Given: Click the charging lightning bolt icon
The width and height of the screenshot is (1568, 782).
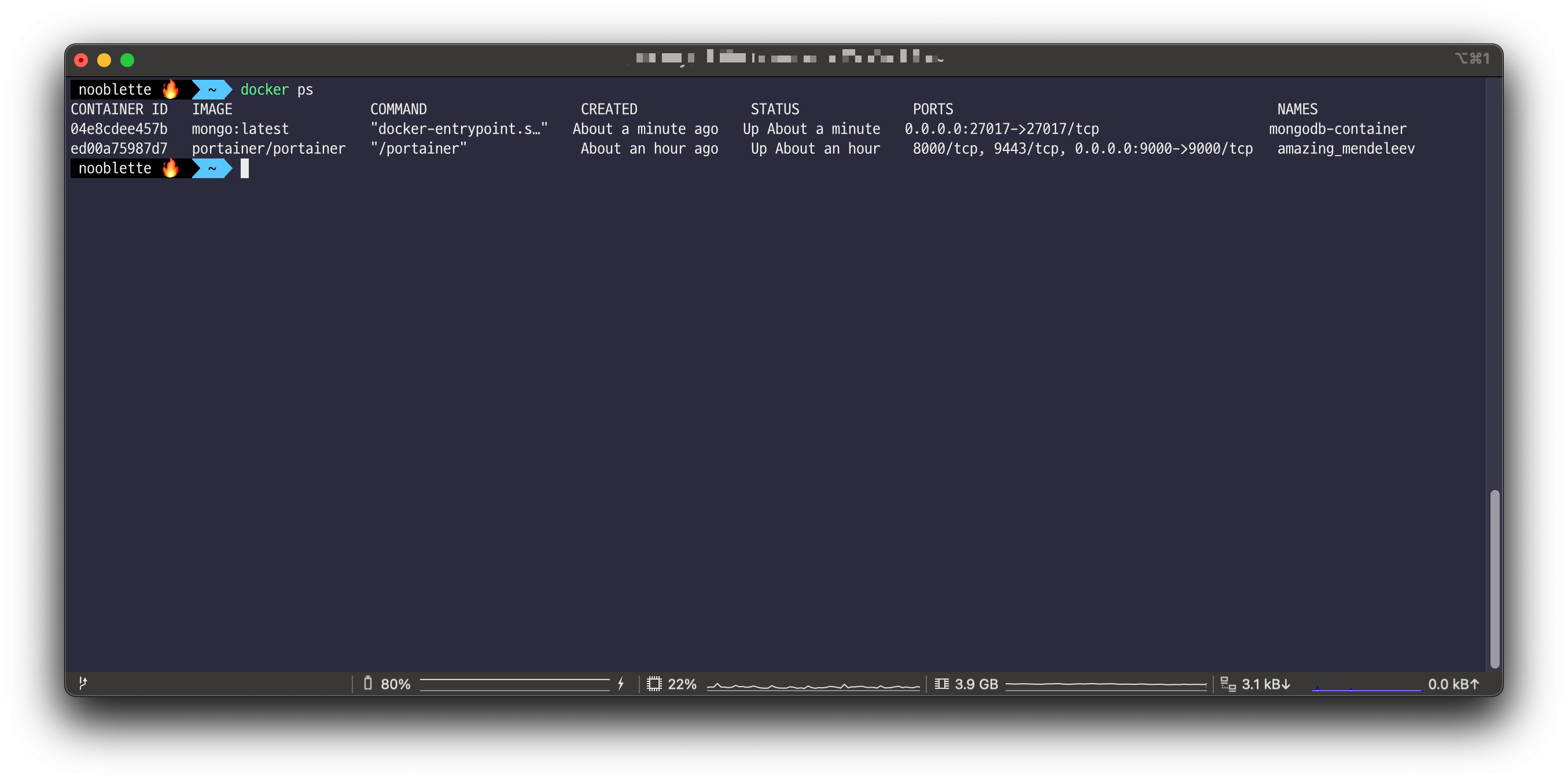Looking at the screenshot, I should pos(621,684).
